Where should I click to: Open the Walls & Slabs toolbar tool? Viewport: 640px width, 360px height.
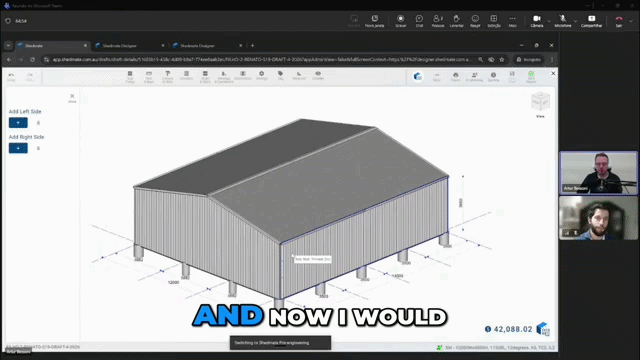205,77
